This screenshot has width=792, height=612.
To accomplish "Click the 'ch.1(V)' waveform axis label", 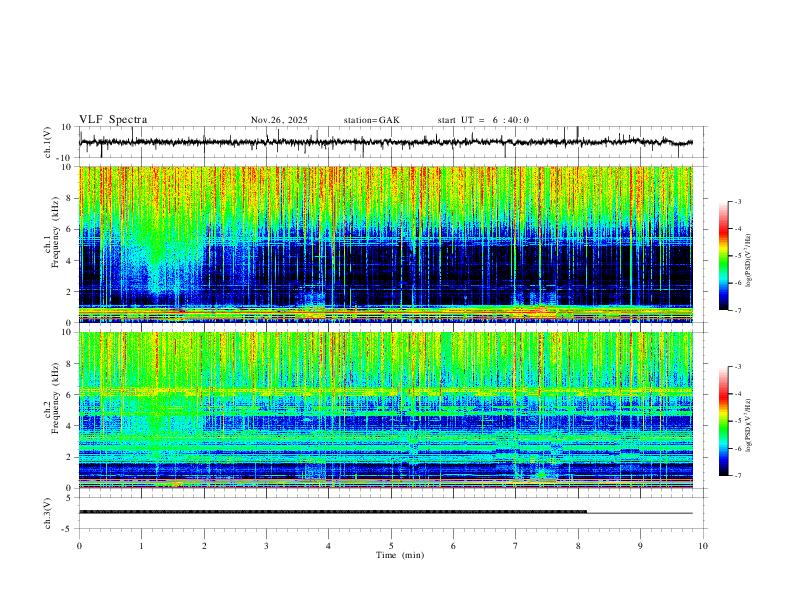I will pos(48,142).
